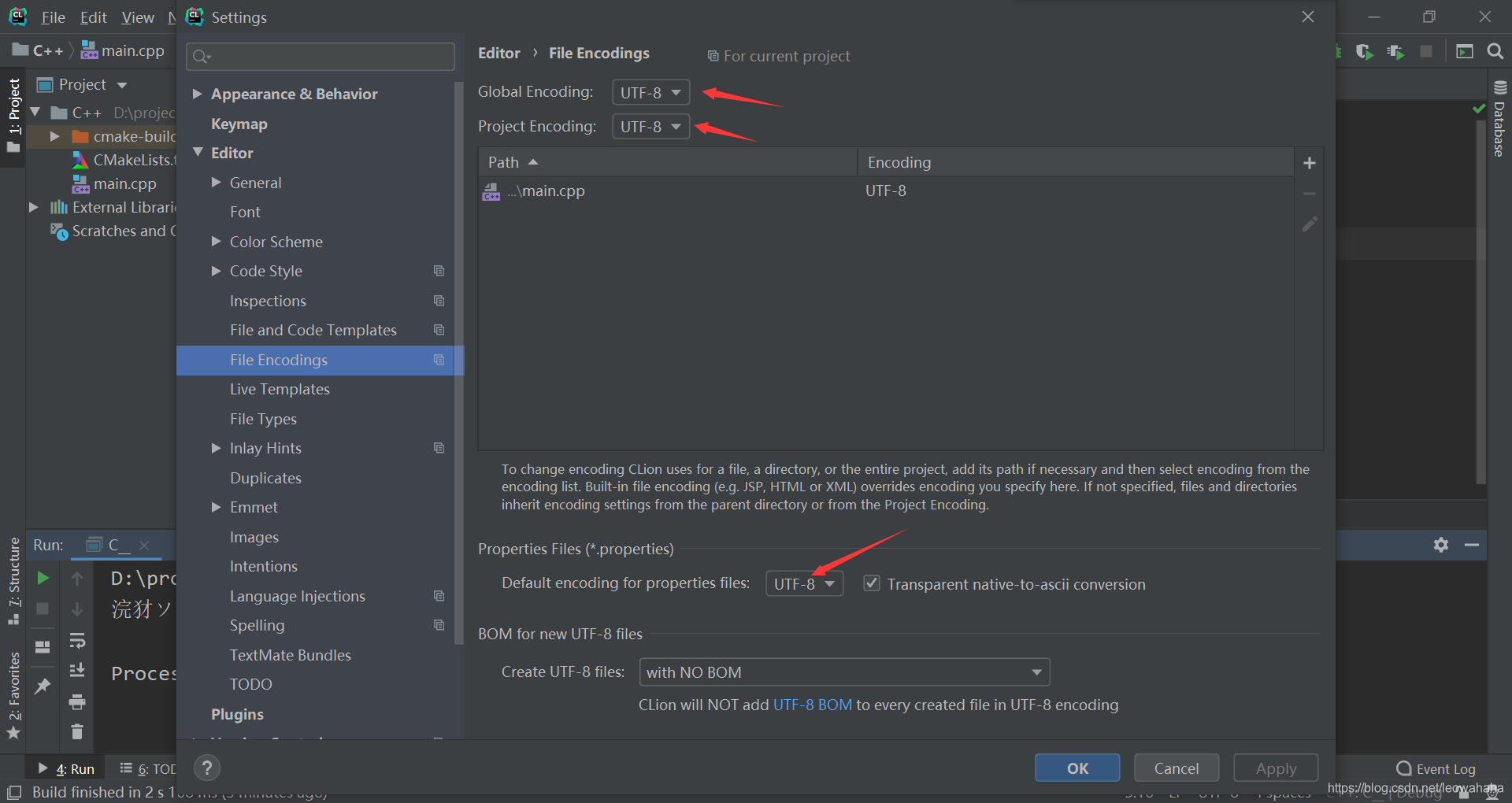Toggle soft-wrap icon in Run panel
Image resolution: width=1512 pixels, height=803 pixels.
click(x=77, y=640)
